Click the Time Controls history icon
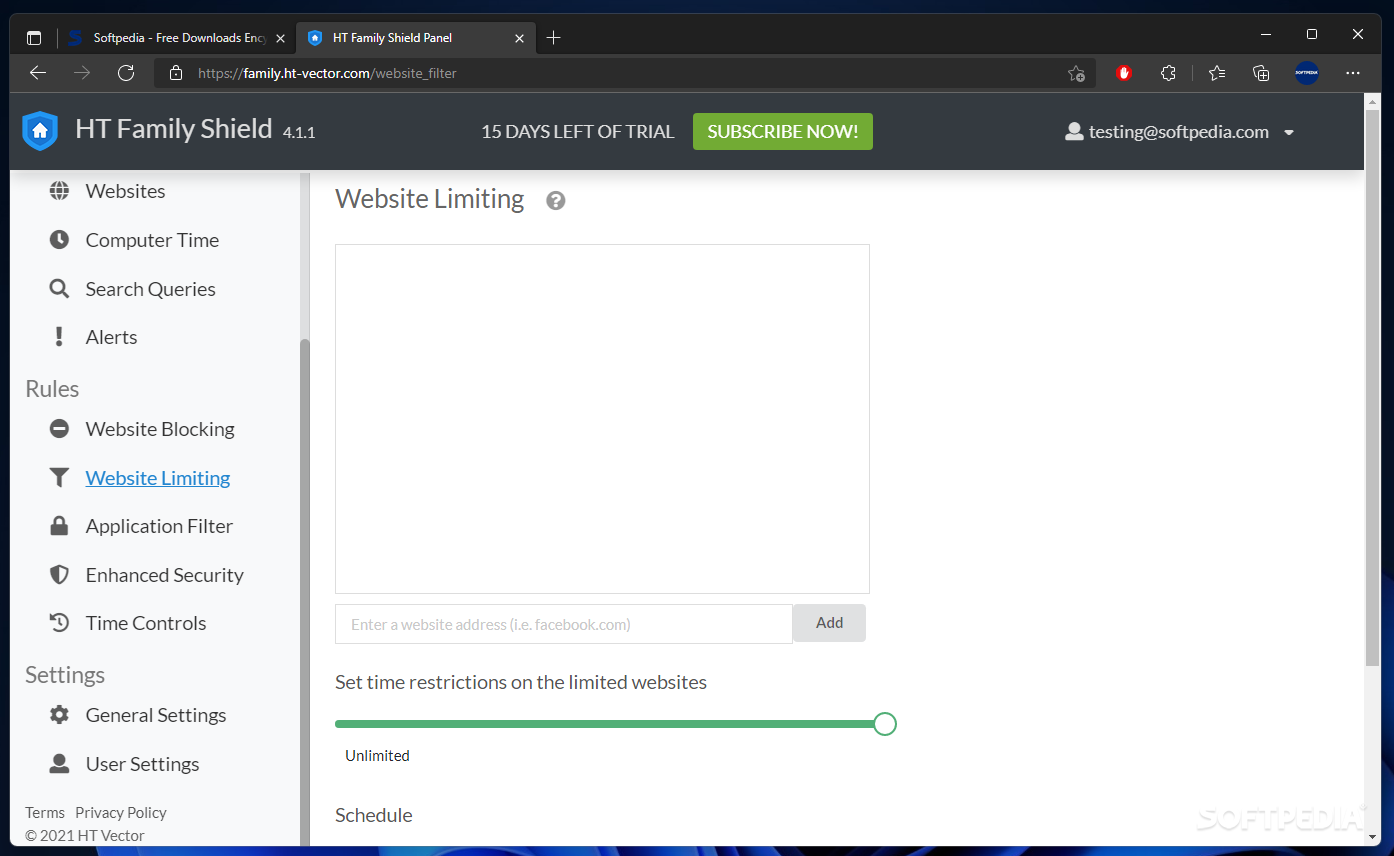This screenshot has width=1394, height=856. pos(60,623)
